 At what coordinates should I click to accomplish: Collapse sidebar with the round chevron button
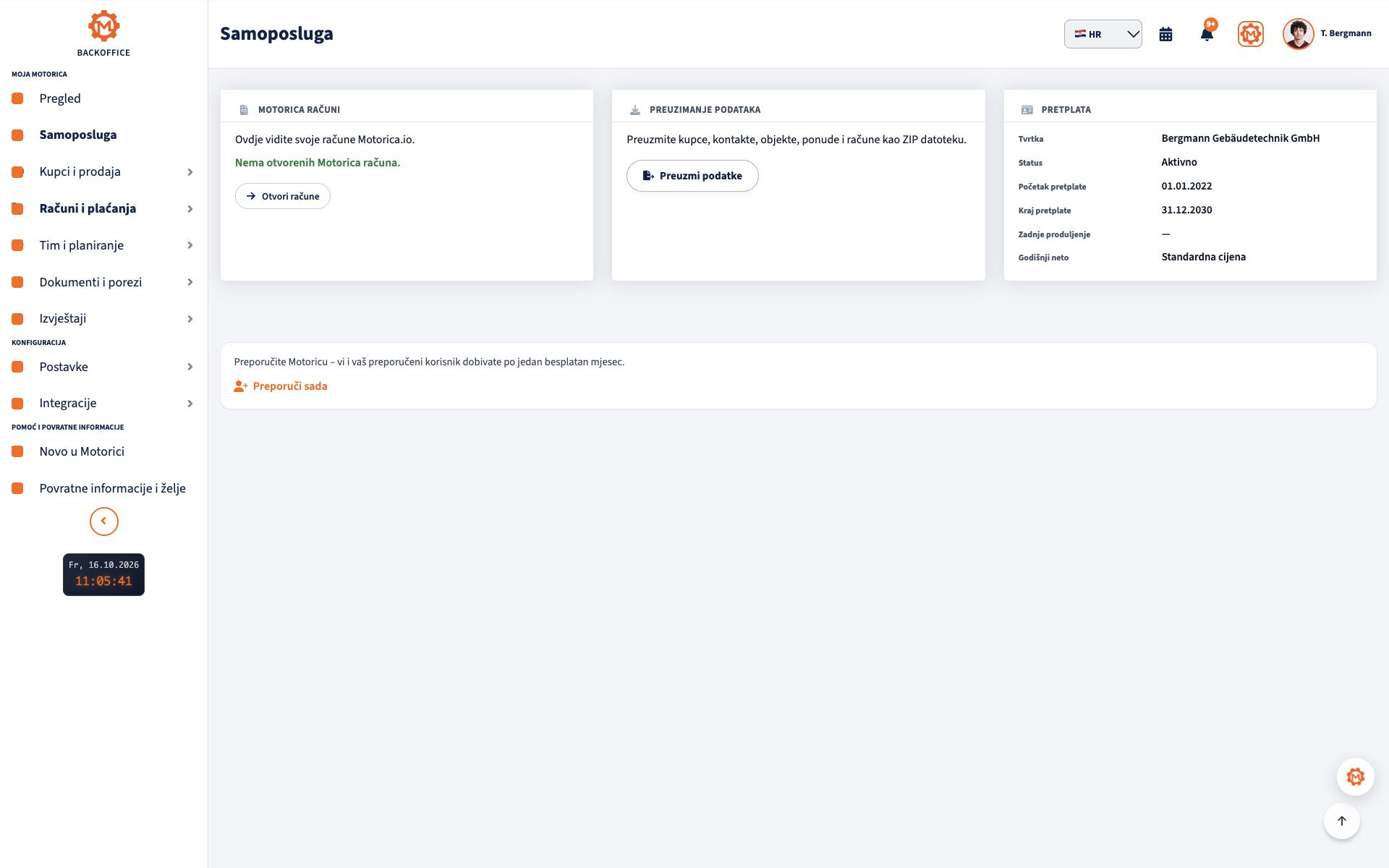(103, 522)
